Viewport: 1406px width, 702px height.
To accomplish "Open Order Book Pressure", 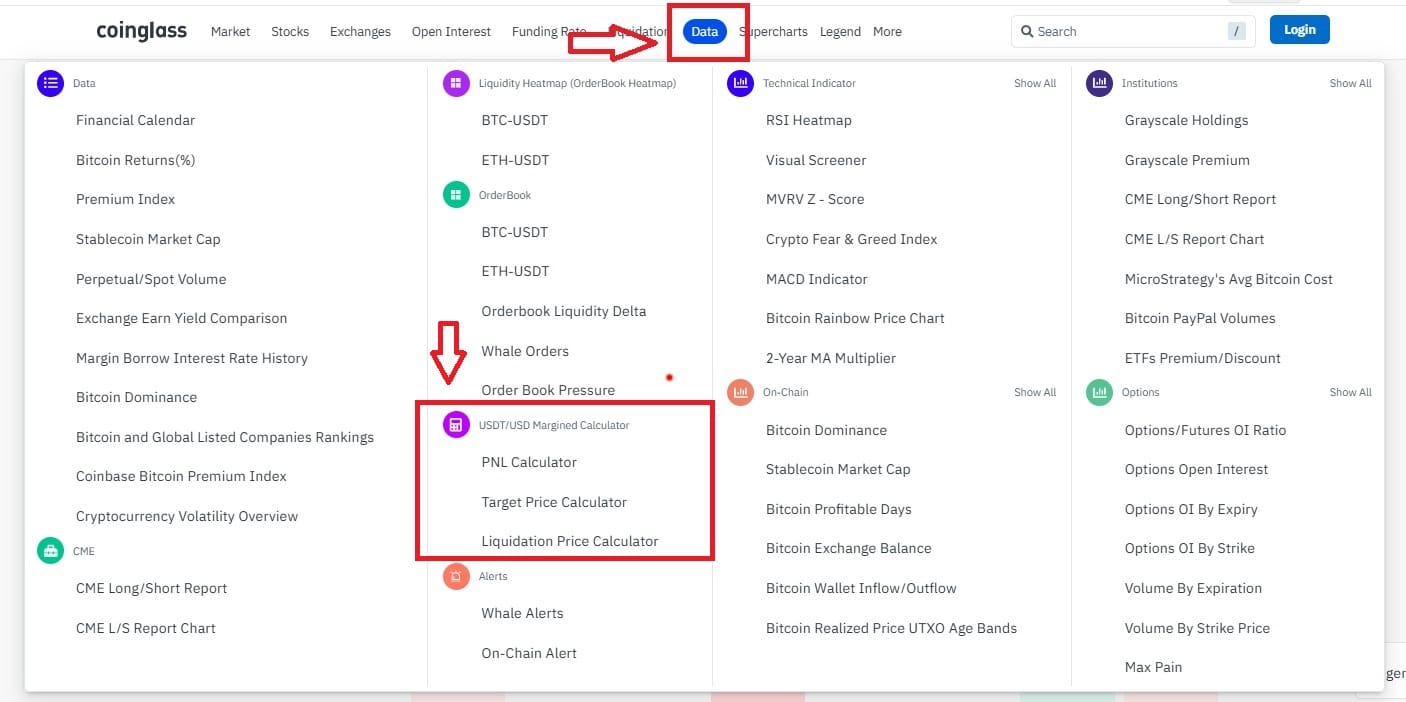I will (548, 390).
